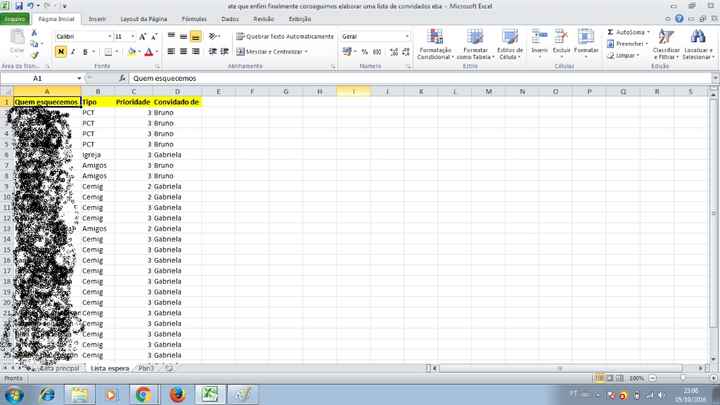Open Formatação Condicional menu
This screenshot has width=720, height=405.
[x=435, y=44]
